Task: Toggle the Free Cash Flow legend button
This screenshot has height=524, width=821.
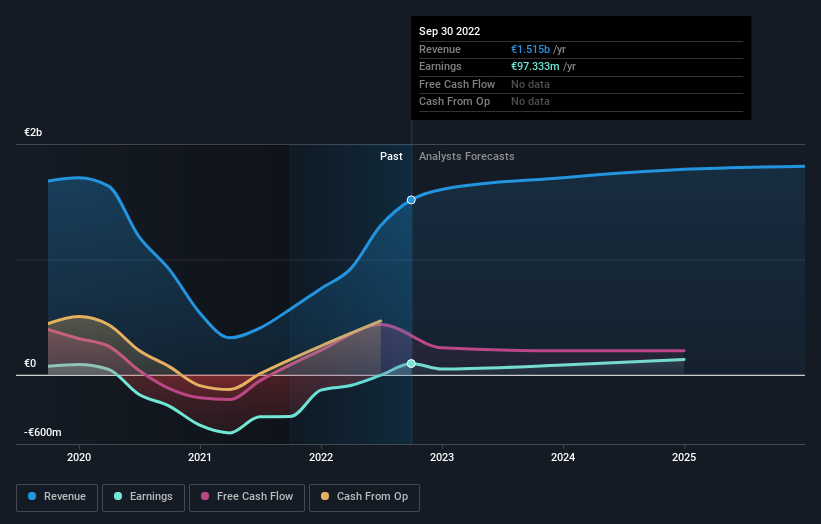Action: pos(247,497)
